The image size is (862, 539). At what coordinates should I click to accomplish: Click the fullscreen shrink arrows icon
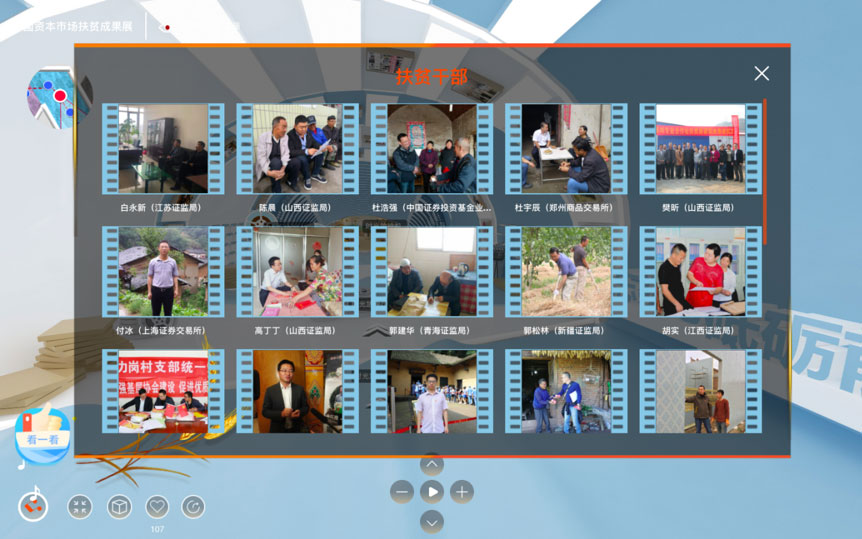(80, 507)
